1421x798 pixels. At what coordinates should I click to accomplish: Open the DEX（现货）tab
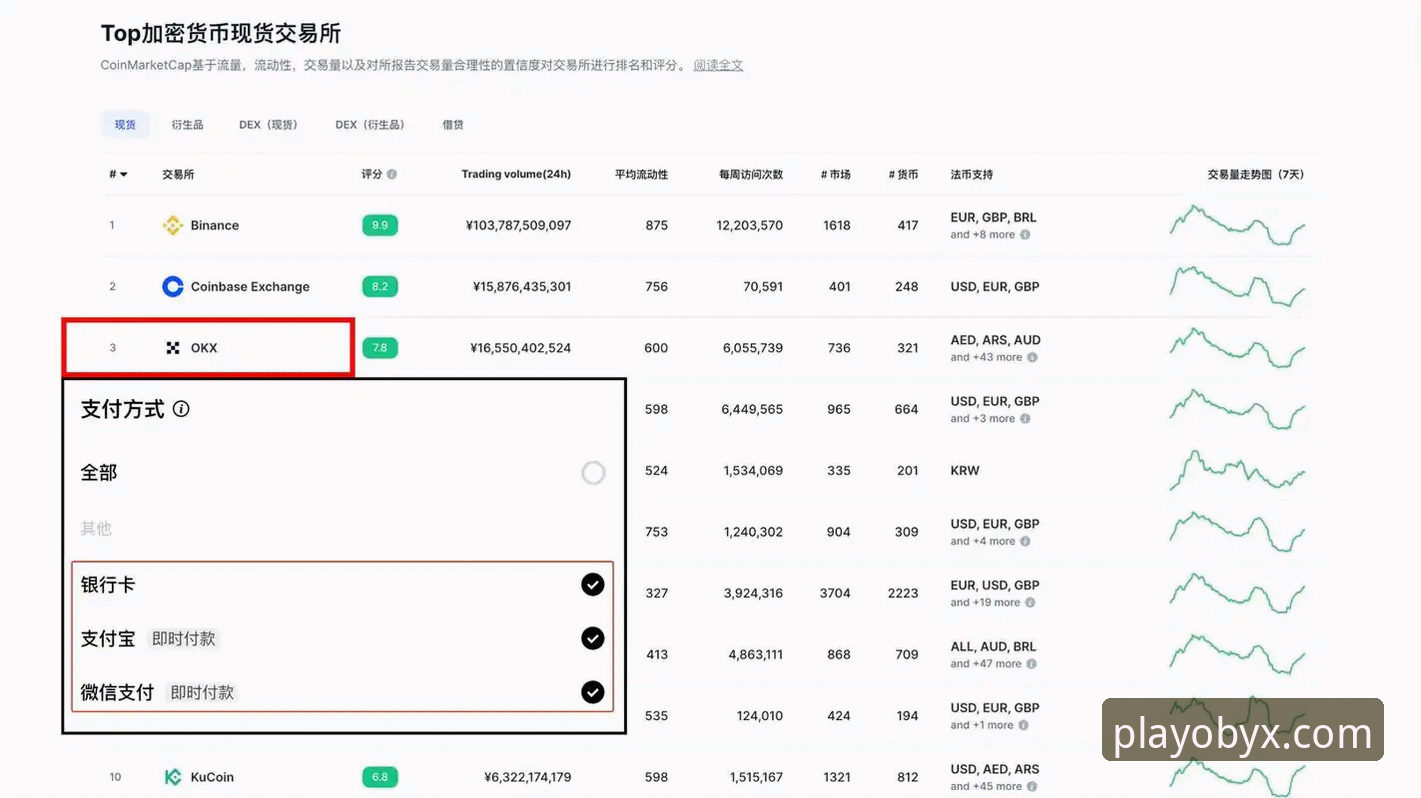tap(268, 125)
